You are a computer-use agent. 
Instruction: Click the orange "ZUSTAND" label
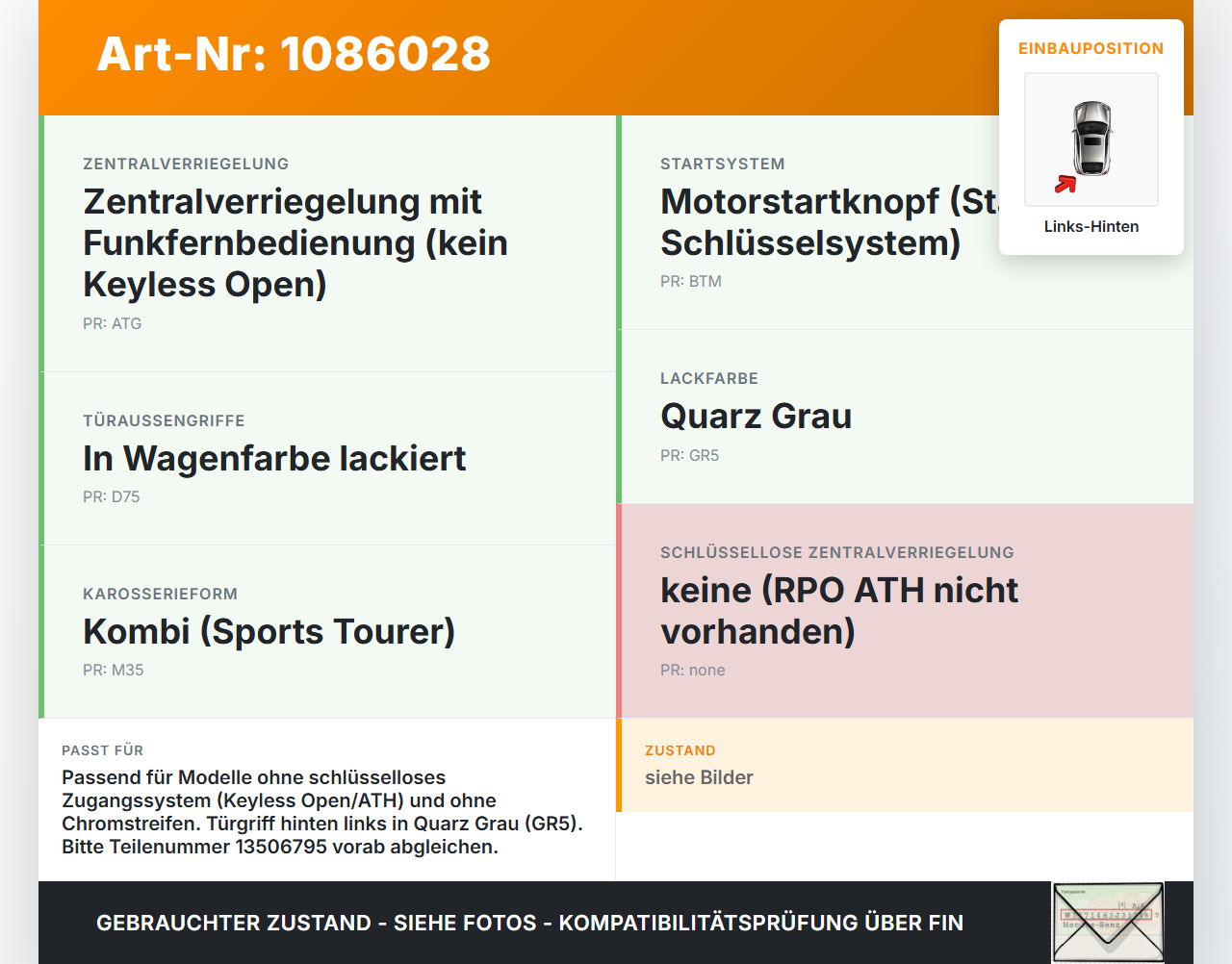680,750
